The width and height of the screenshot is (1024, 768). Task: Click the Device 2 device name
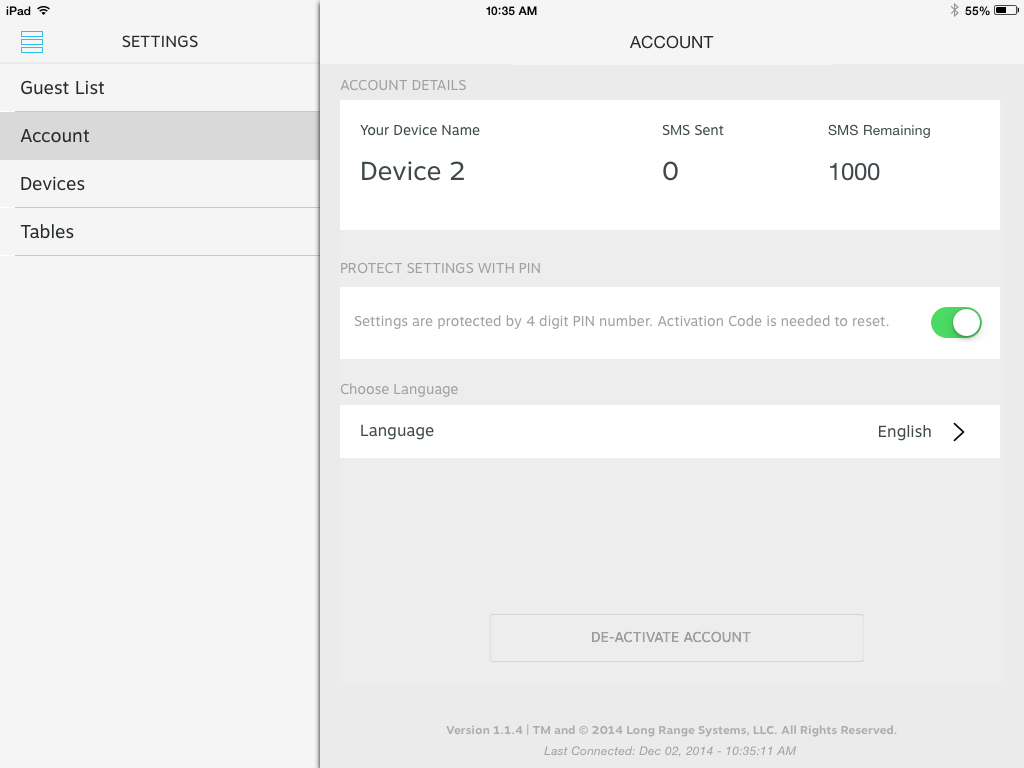click(x=412, y=172)
